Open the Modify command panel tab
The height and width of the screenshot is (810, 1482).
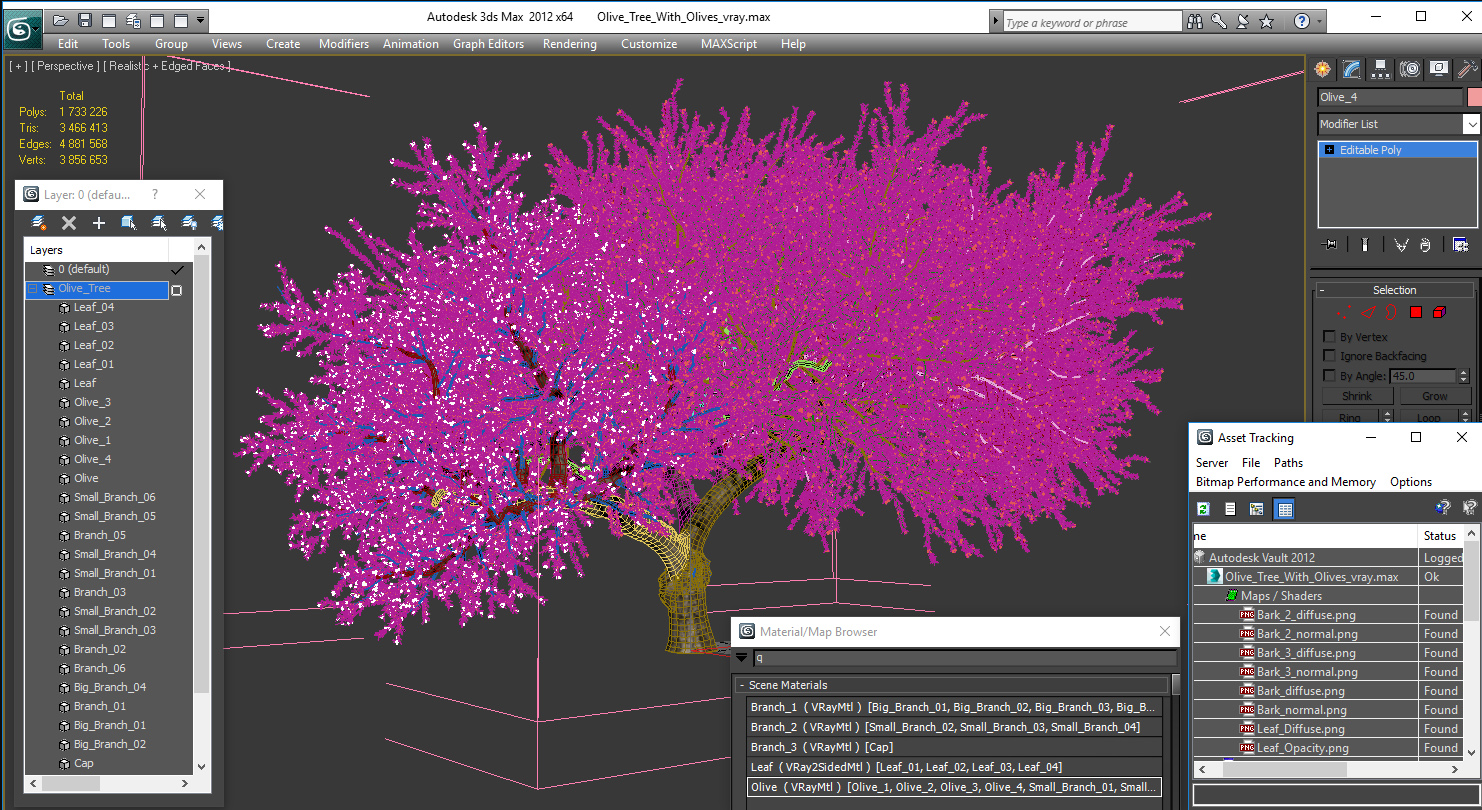(x=1352, y=69)
